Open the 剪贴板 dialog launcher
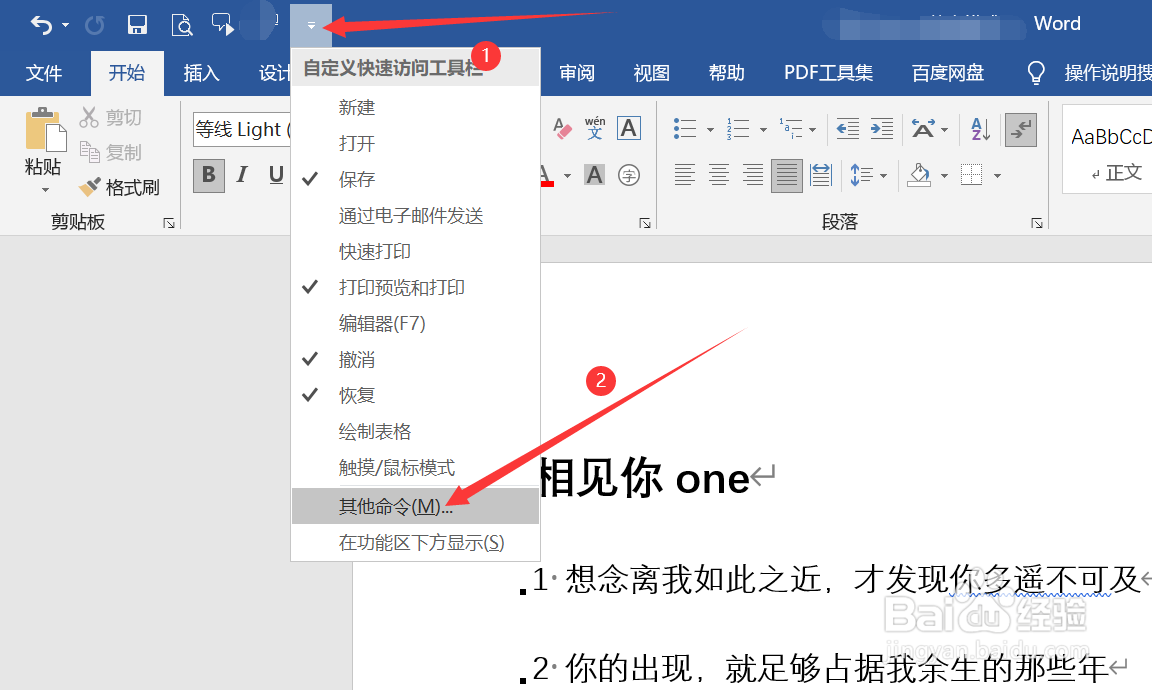The height and width of the screenshot is (690, 1152). coord(169,221)
